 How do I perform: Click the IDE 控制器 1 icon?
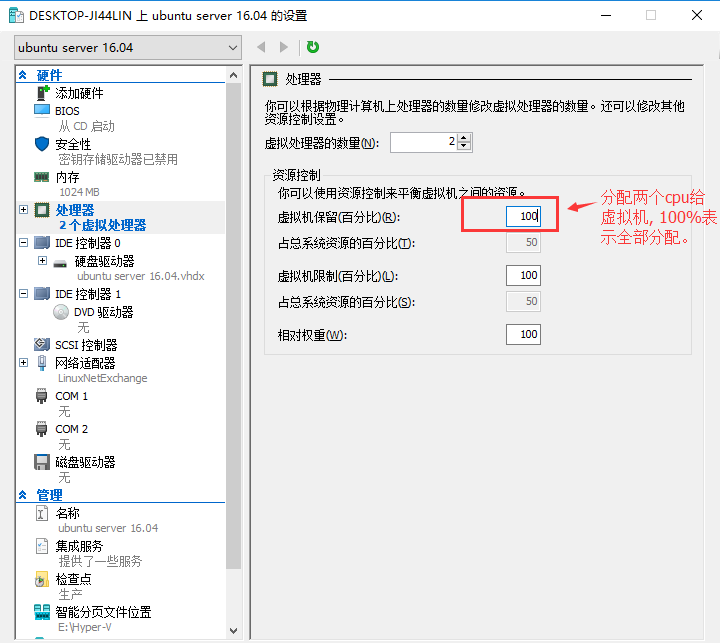42,293
